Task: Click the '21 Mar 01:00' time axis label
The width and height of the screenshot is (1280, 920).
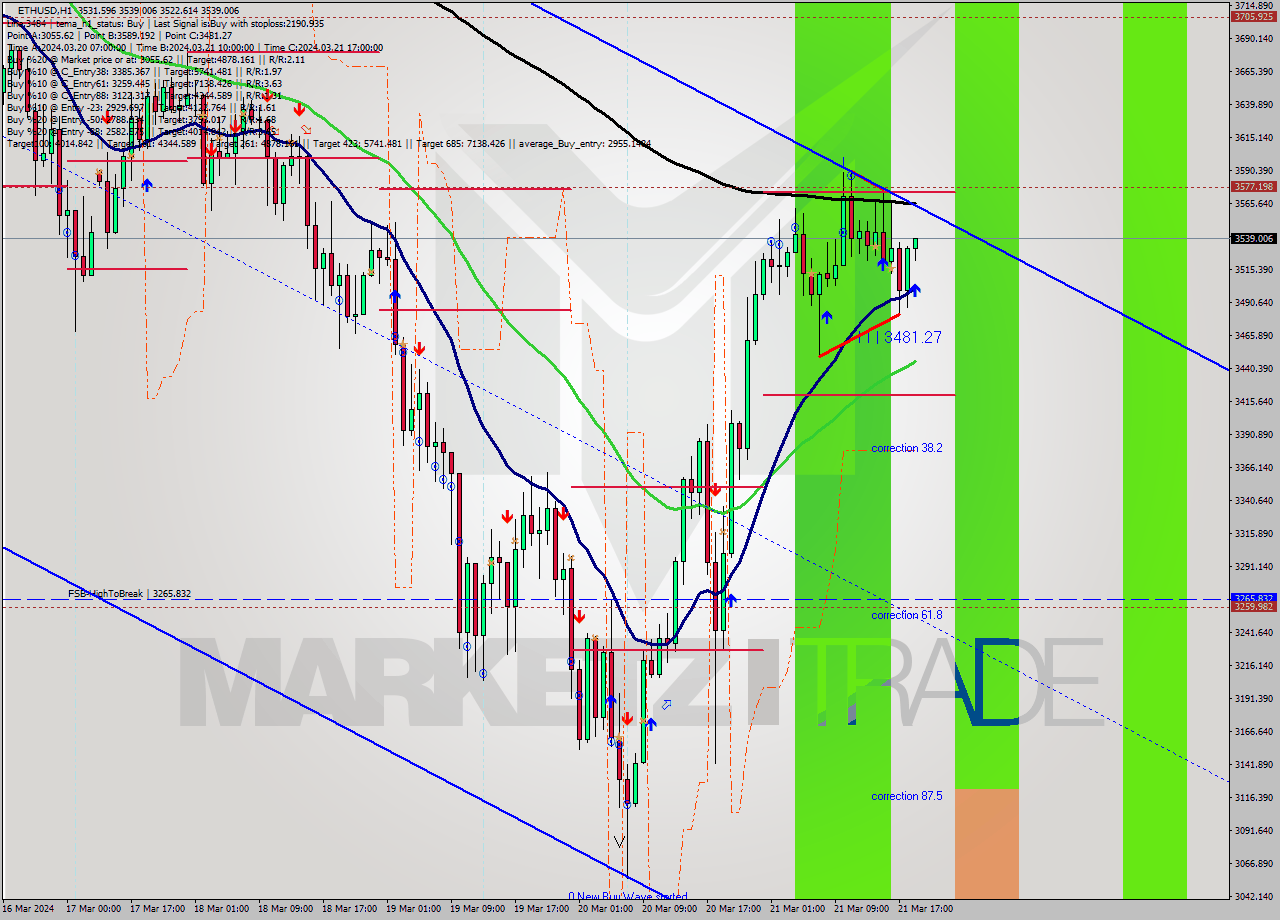Action: click(797, 909)
